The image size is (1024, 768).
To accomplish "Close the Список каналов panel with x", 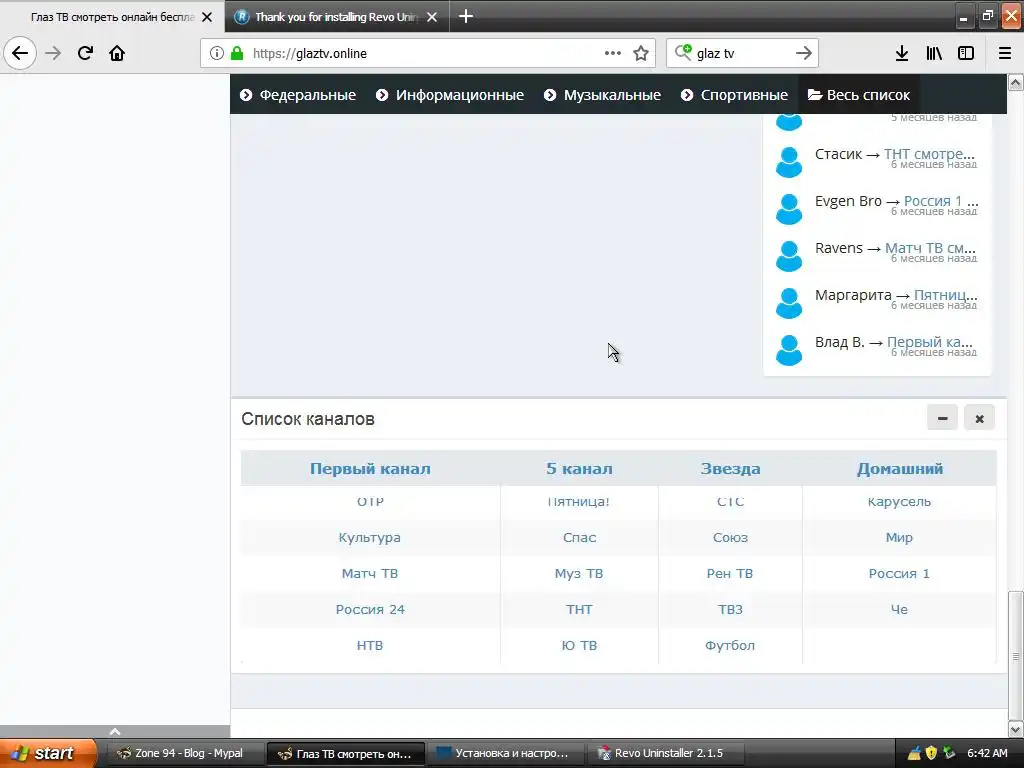I will [x=979, y=418].
